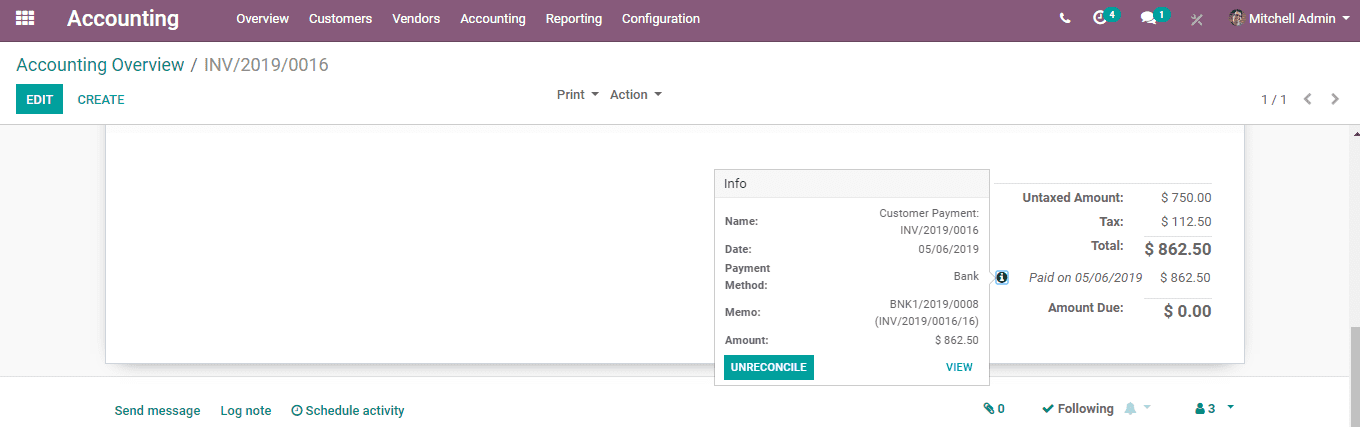
Task: Go to next record arrow
Action: tap(1335, 99)
